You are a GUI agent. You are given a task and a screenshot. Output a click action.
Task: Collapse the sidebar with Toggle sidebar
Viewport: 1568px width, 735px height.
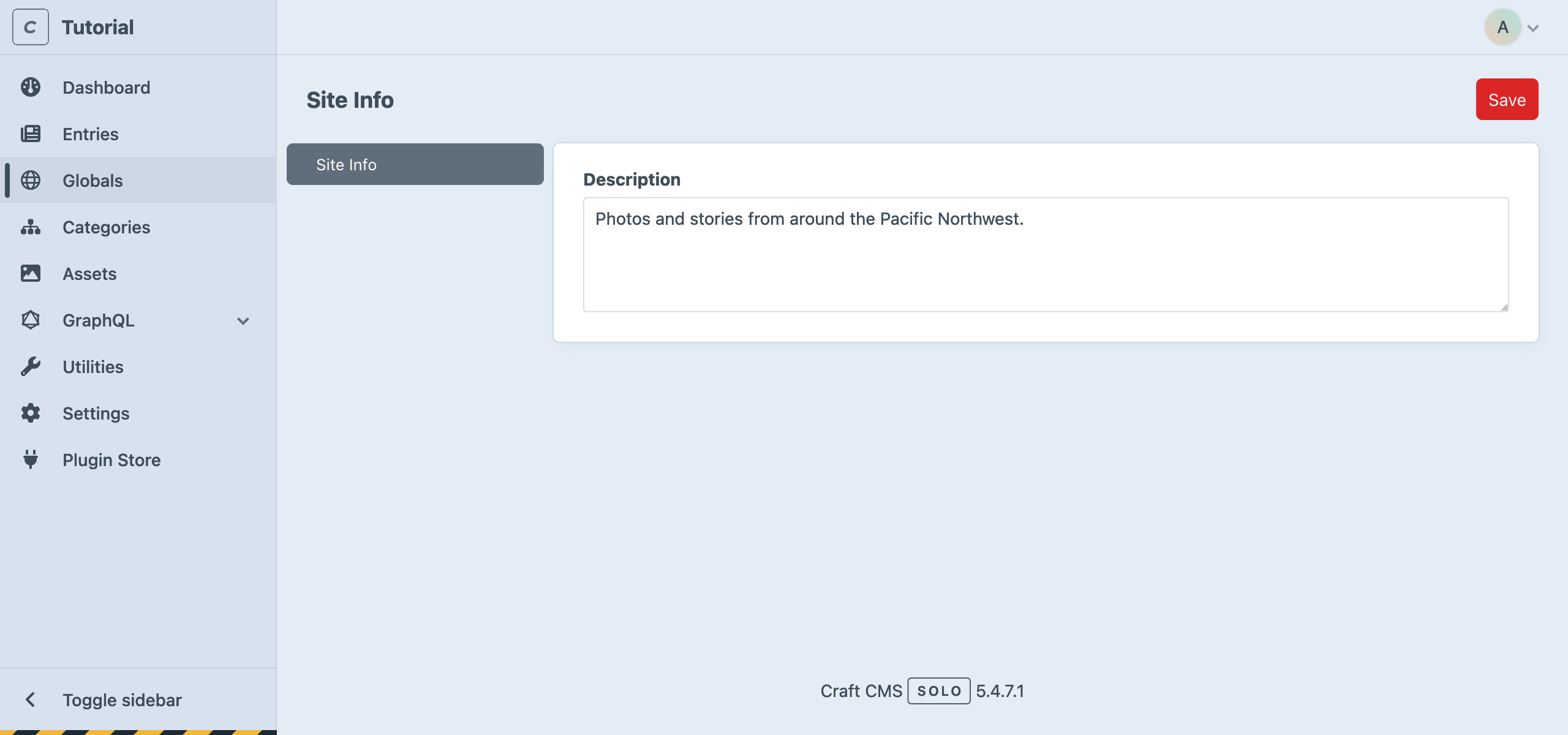(x=121, y=699)
